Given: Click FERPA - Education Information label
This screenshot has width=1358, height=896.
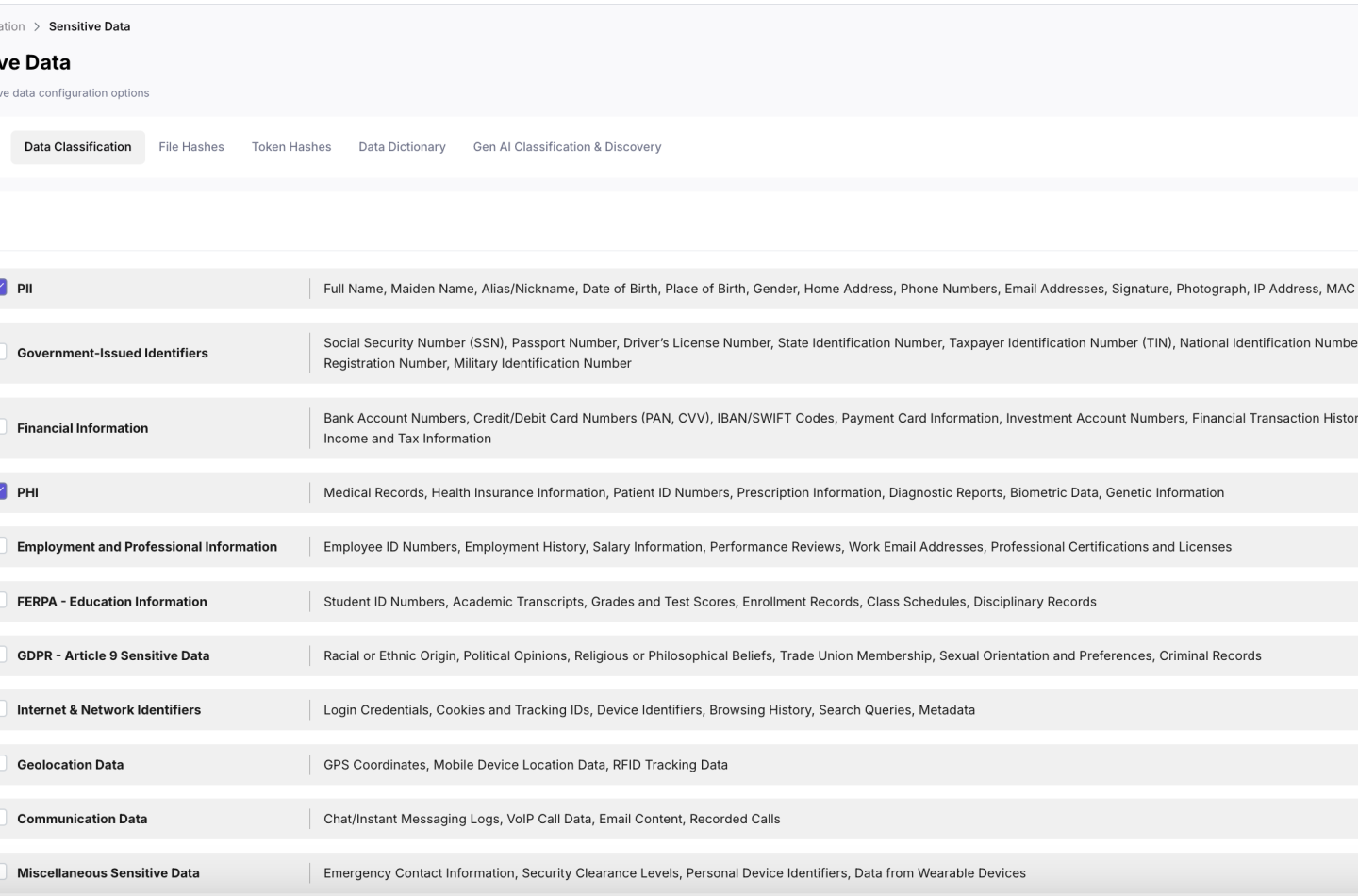Looking at the screenshot, I should pyautogui.click(x=111, y=602).
